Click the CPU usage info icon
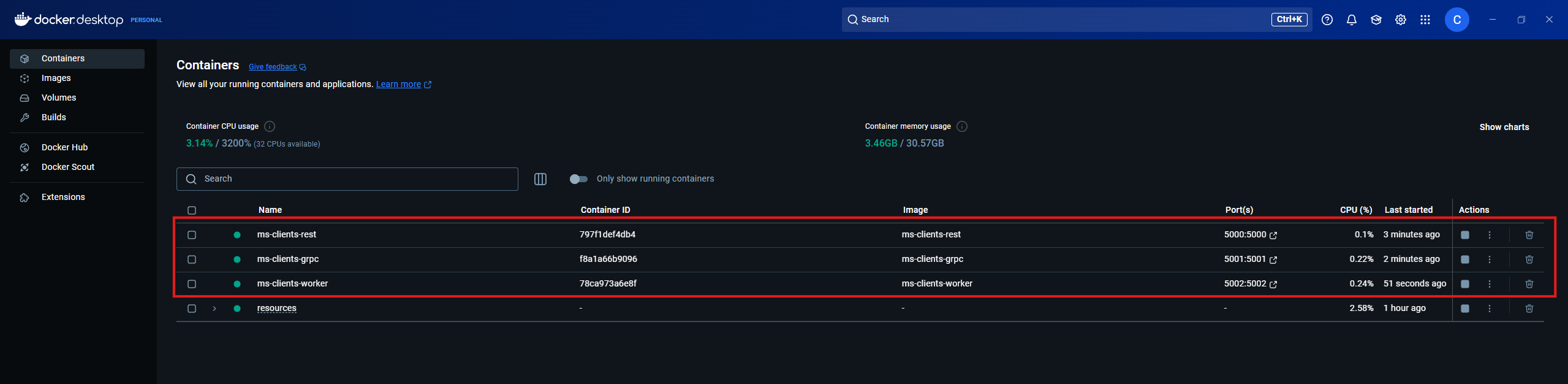The width and height of the screenshot is (1568, 384). coord(270,126)
